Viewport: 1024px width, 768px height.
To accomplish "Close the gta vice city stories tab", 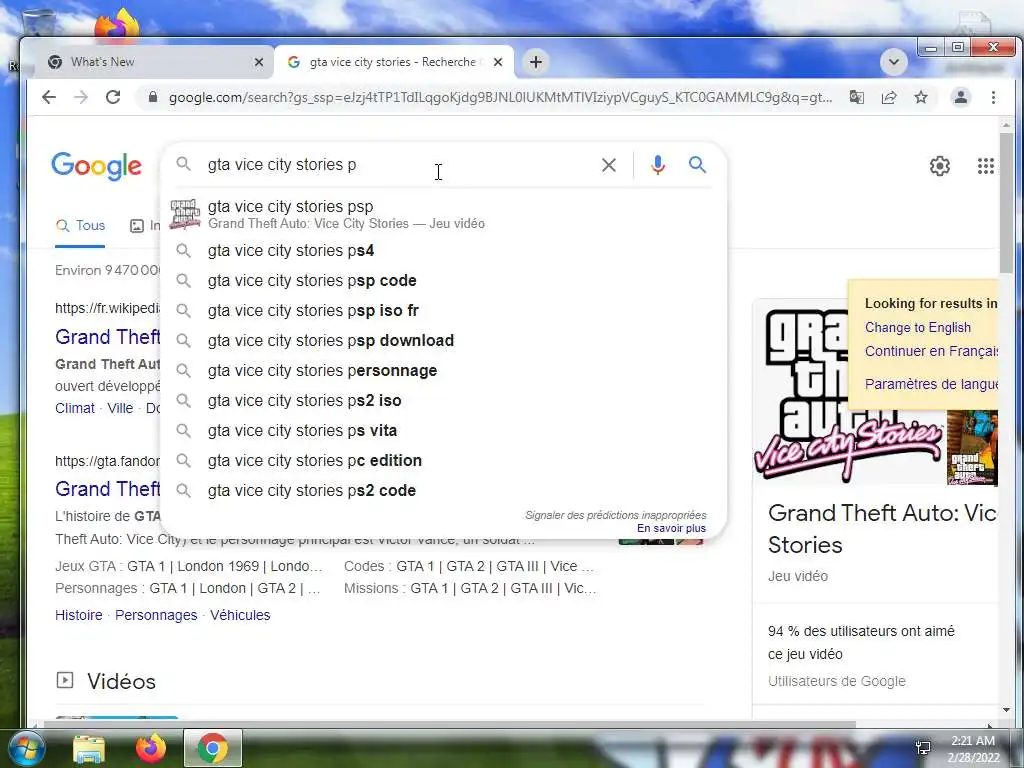I will [498, 62].
